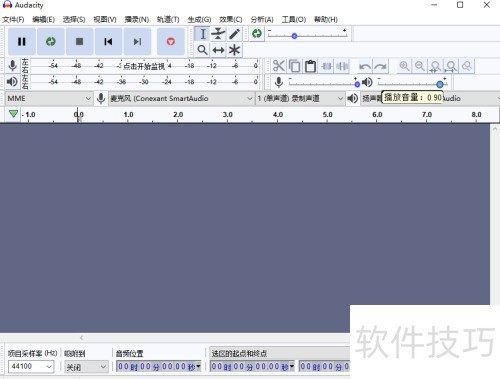Click the Cut scissors icon
This screenshot has height=379, width=500.
tap(279, 66)
